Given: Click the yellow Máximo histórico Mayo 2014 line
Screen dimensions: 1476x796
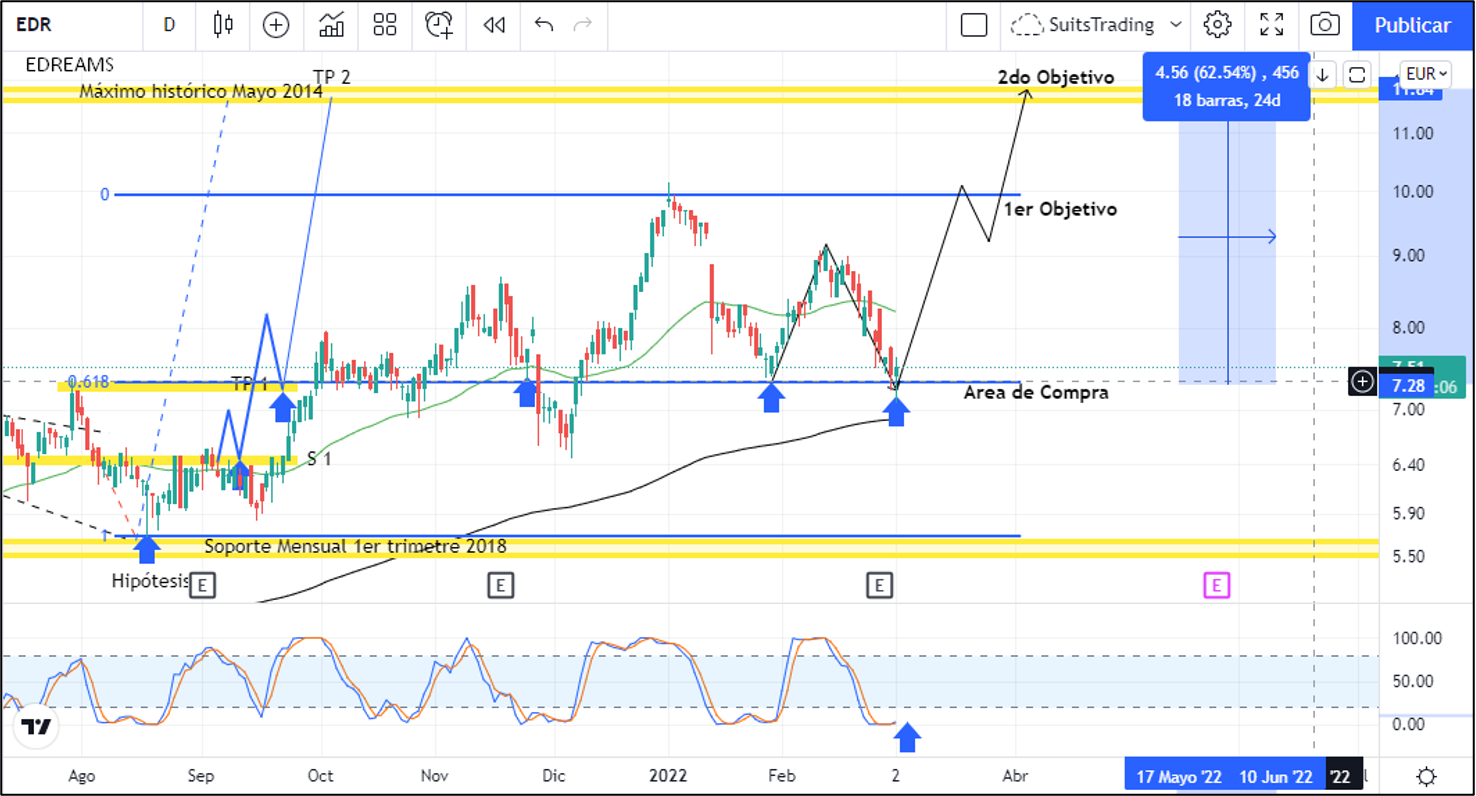Looking at the screenshot, I should [x=600, y=91].
